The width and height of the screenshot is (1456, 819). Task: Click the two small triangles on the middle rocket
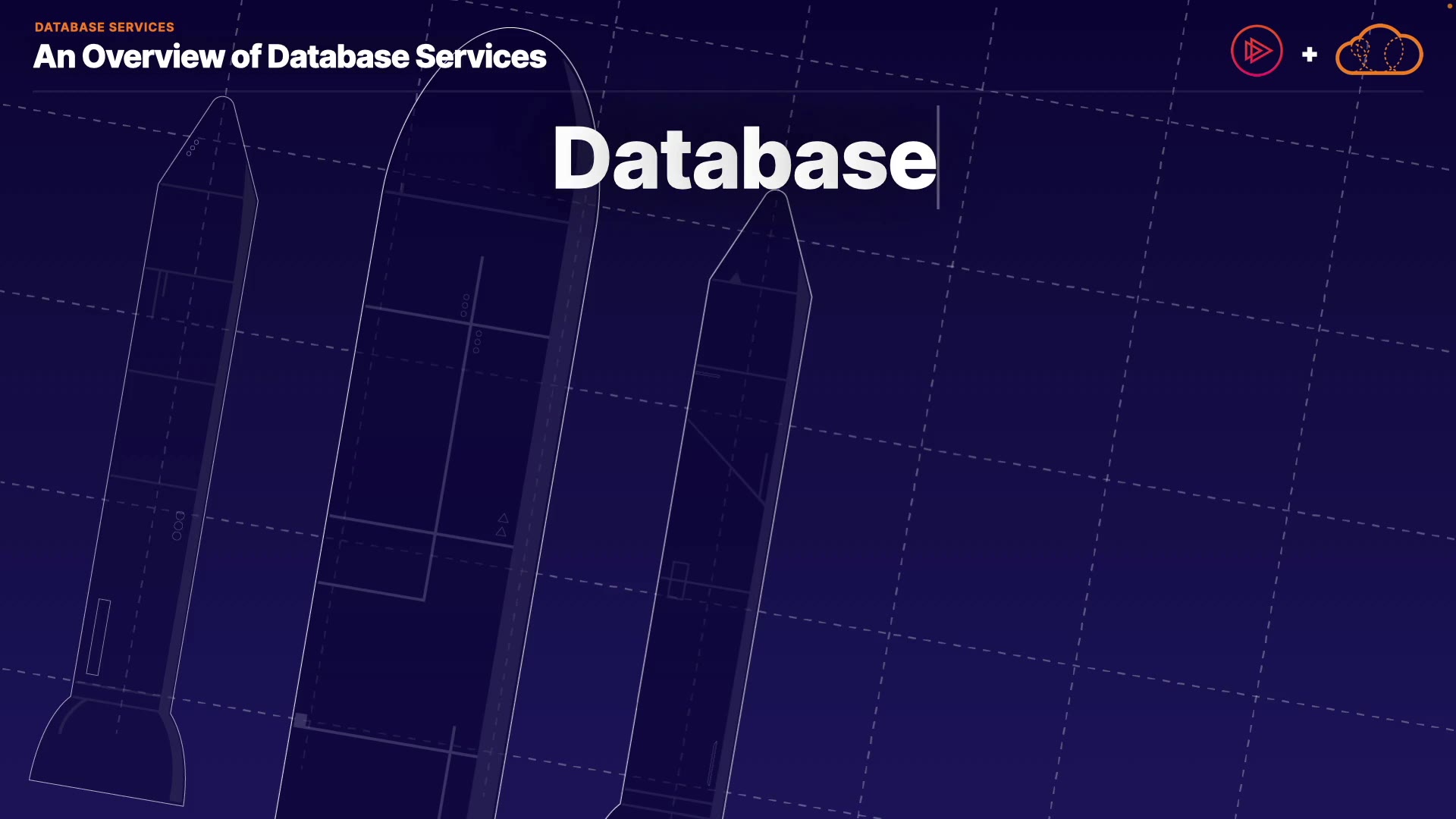[x=502, y=525]
